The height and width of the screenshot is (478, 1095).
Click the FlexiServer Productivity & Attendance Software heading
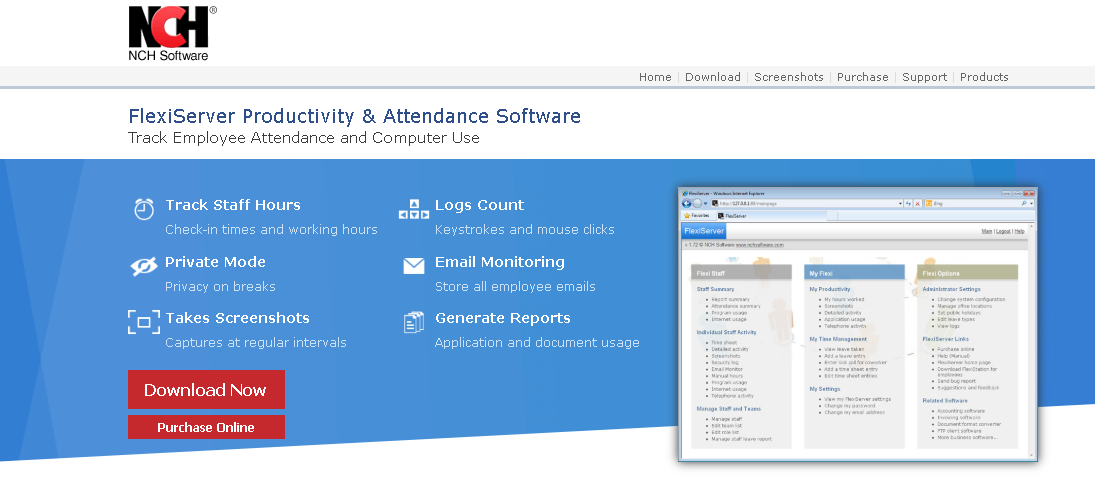point(354,116)
